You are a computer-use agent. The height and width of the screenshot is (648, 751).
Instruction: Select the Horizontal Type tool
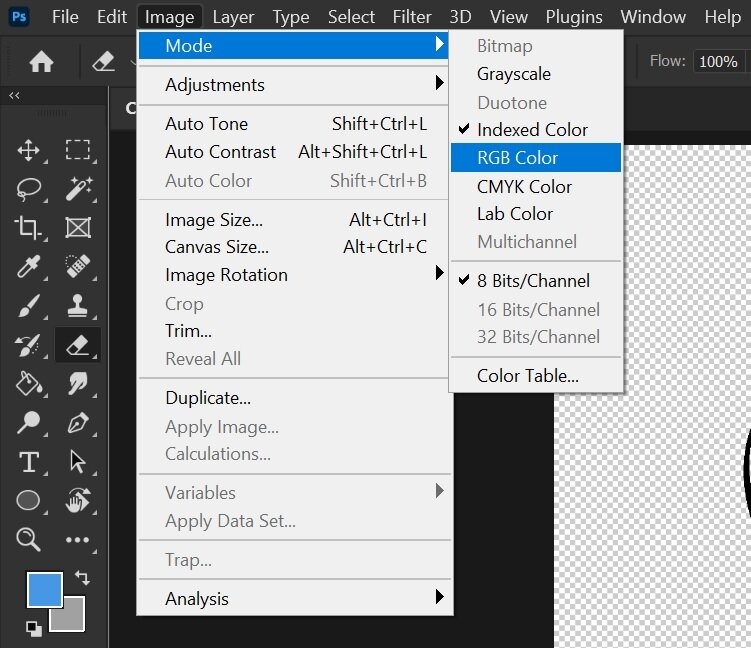[28, 462]
